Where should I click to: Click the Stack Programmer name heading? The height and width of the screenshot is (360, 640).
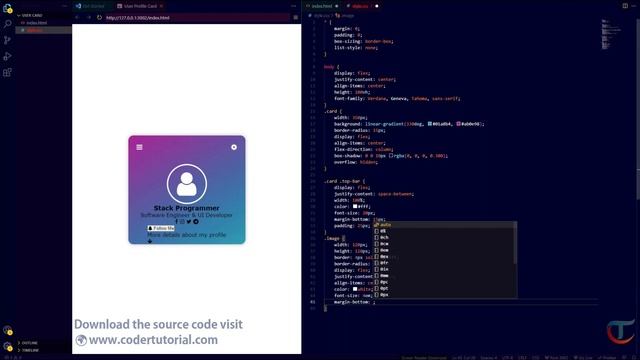click(x=187, y=208)
